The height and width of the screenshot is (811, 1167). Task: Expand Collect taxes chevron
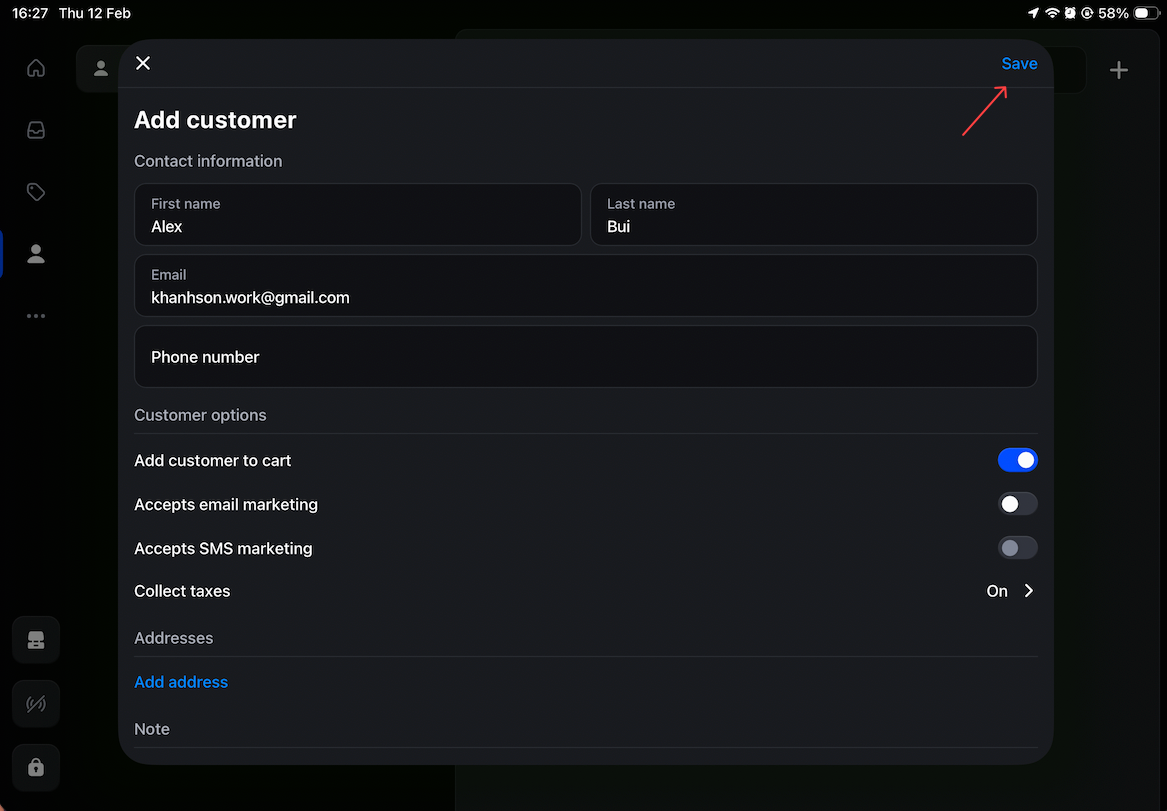tap(1028, 591)
